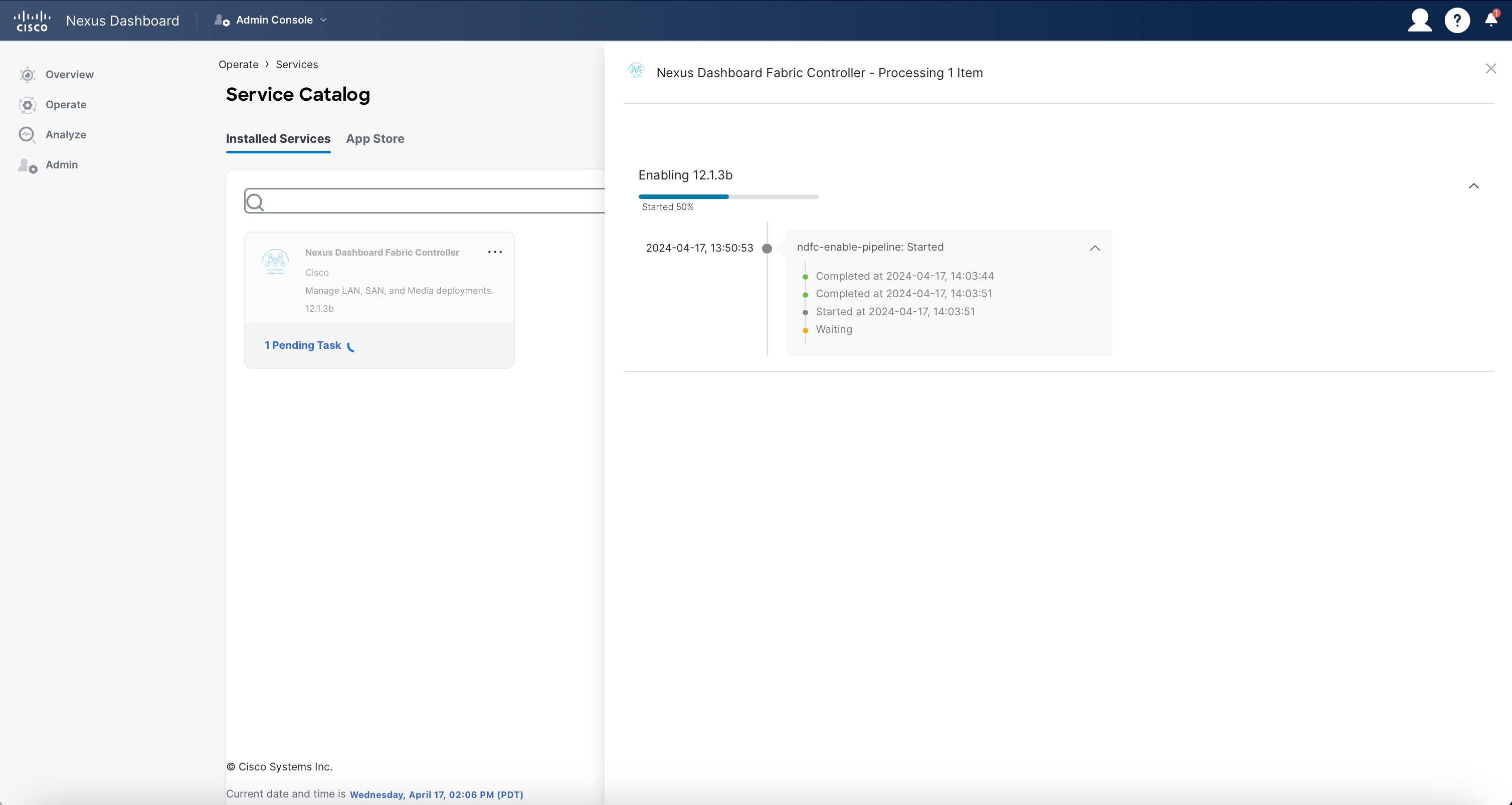Click the 'Enabling 12.1.3b' heading
The width and height of the screenshot is (1512, 805).
(685, 175)
